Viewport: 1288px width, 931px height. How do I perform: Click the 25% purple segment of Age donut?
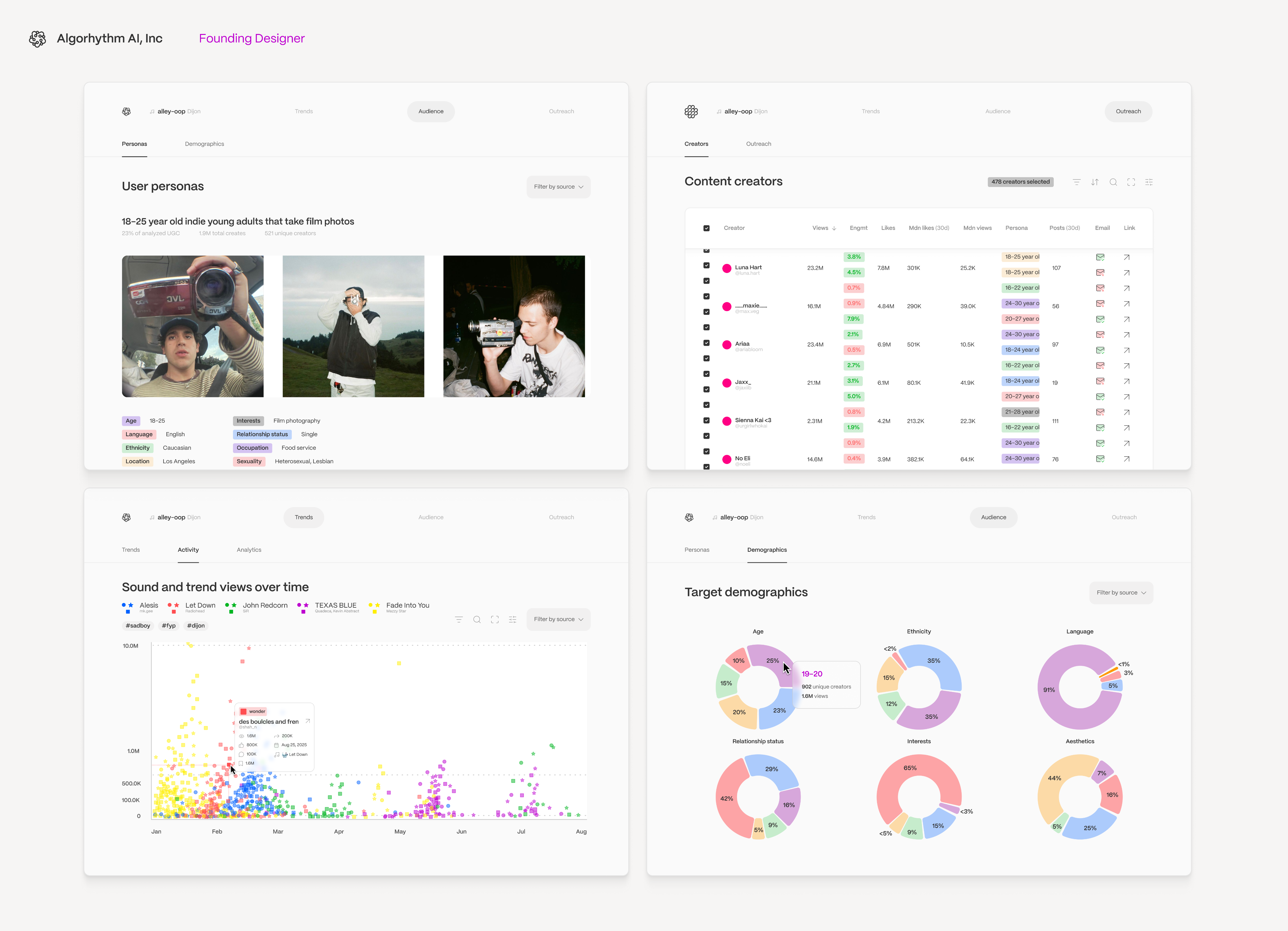[x=770, y=658]
